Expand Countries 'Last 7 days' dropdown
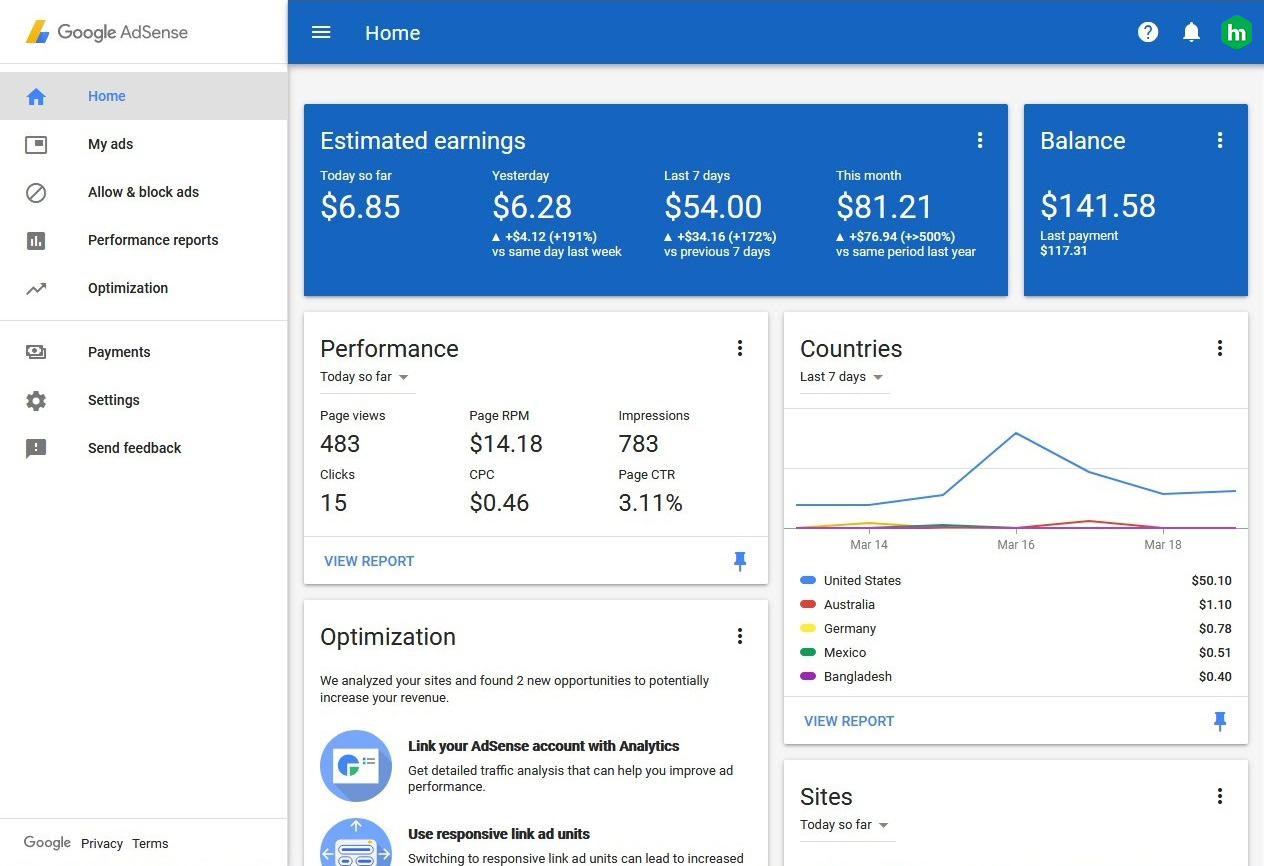1264x866 pixels. click(x=842, y=377)
